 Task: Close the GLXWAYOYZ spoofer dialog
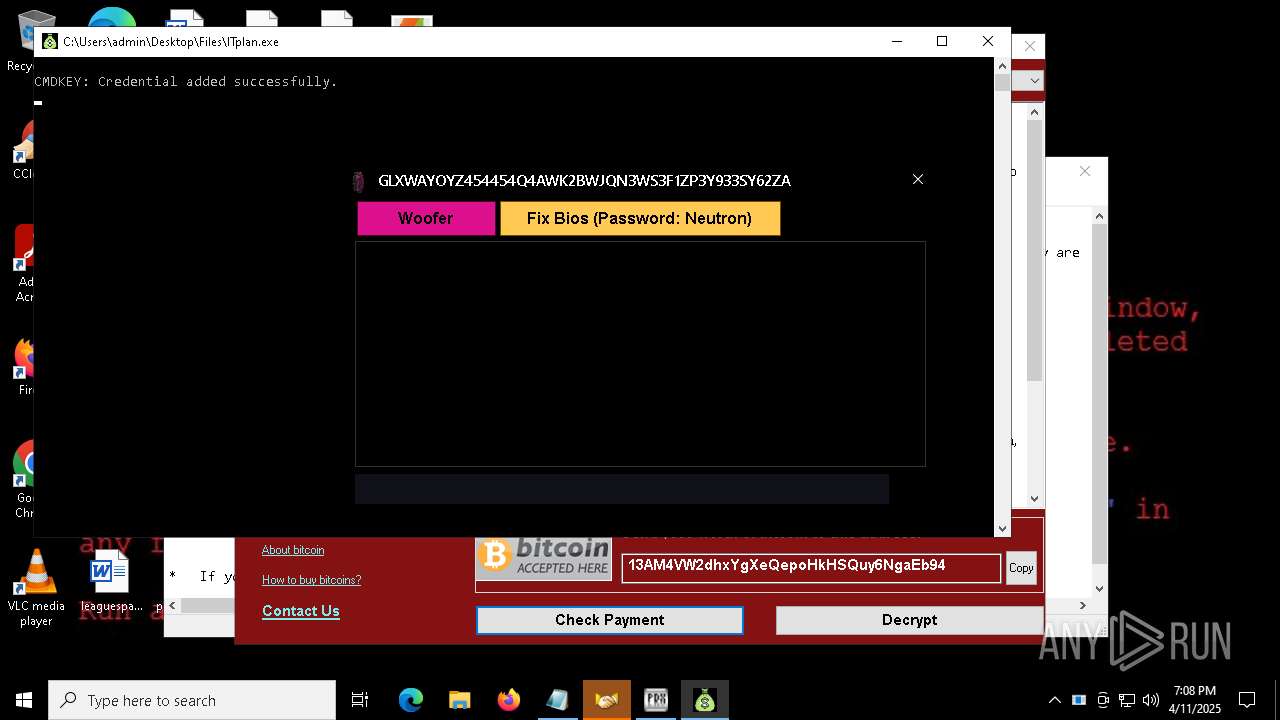tap(918, 179)
